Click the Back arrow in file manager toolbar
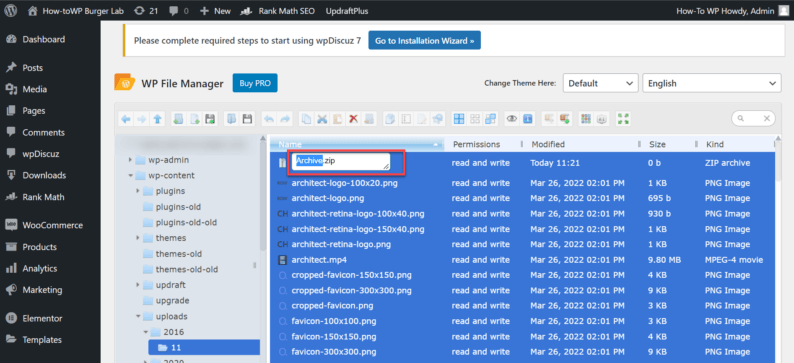The width and height of the screenshot is (794, 363). [x=126, y=119]
